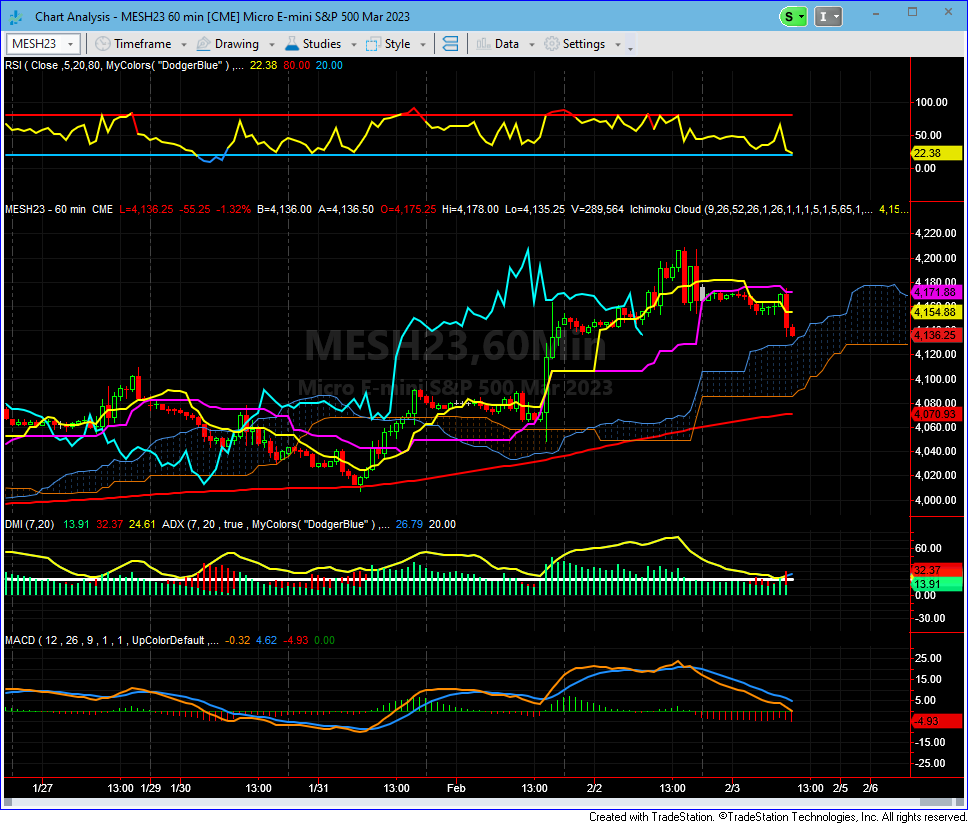968x823 pixels.
Task: Select the MESH23 - 60 min CME status text
Action: coord(59,209)
